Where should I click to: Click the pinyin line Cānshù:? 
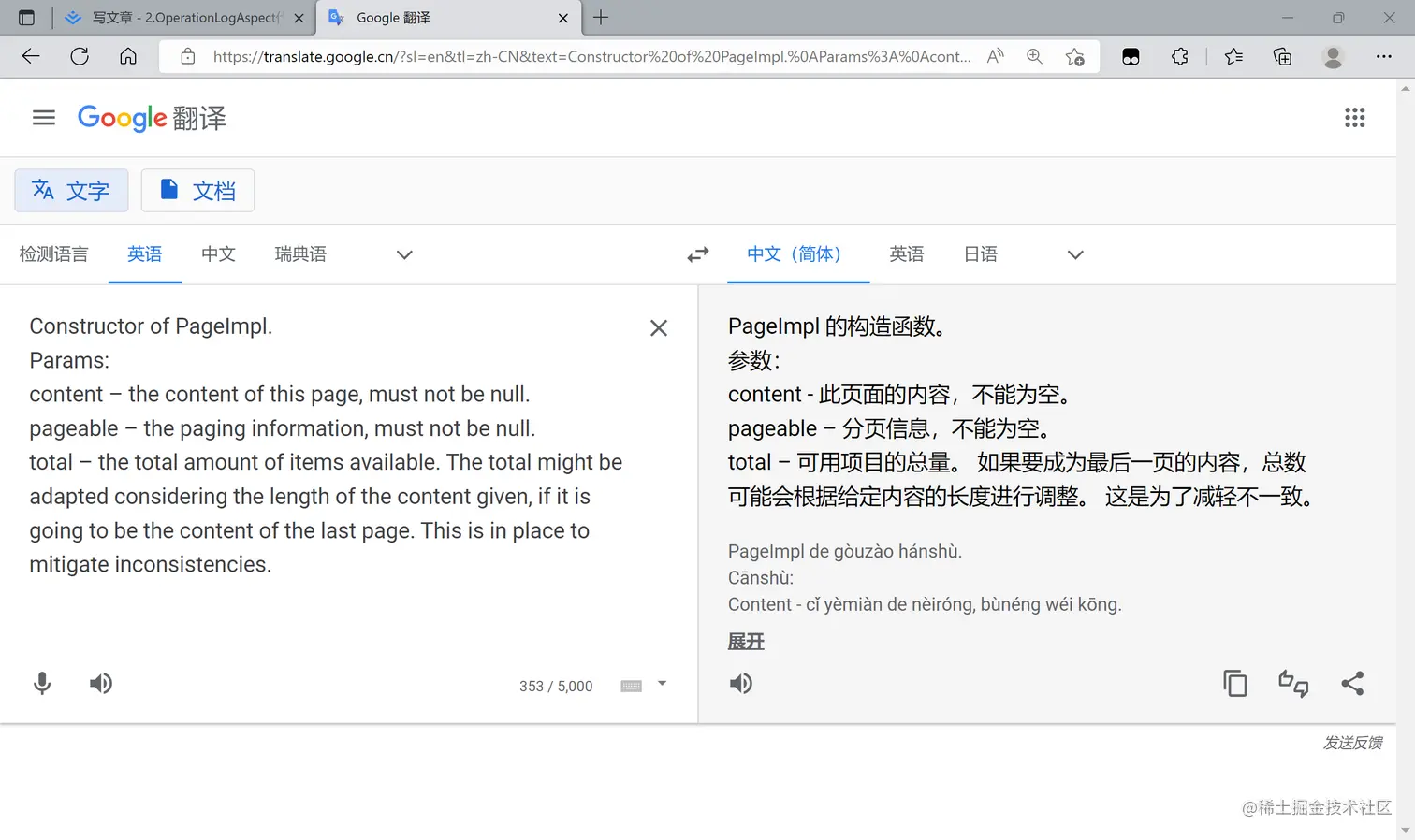click(x=761, y=578)
